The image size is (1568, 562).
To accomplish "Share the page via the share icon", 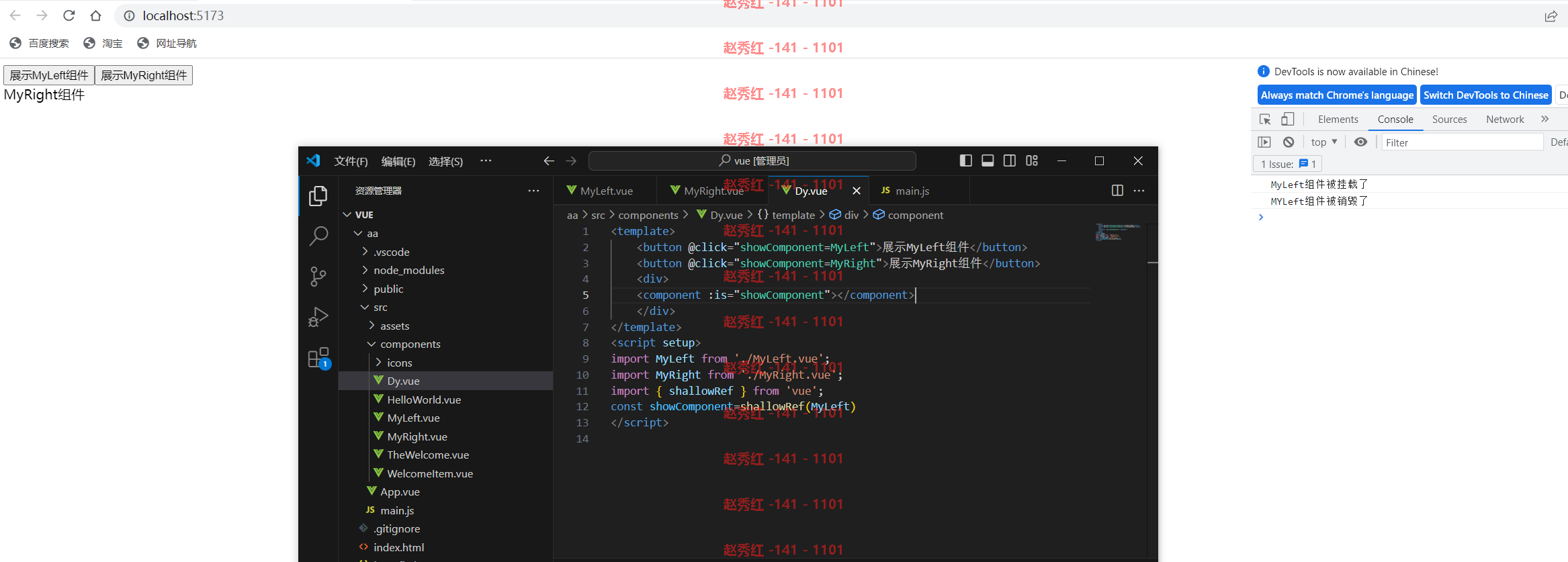I will tap(1551, 16).
